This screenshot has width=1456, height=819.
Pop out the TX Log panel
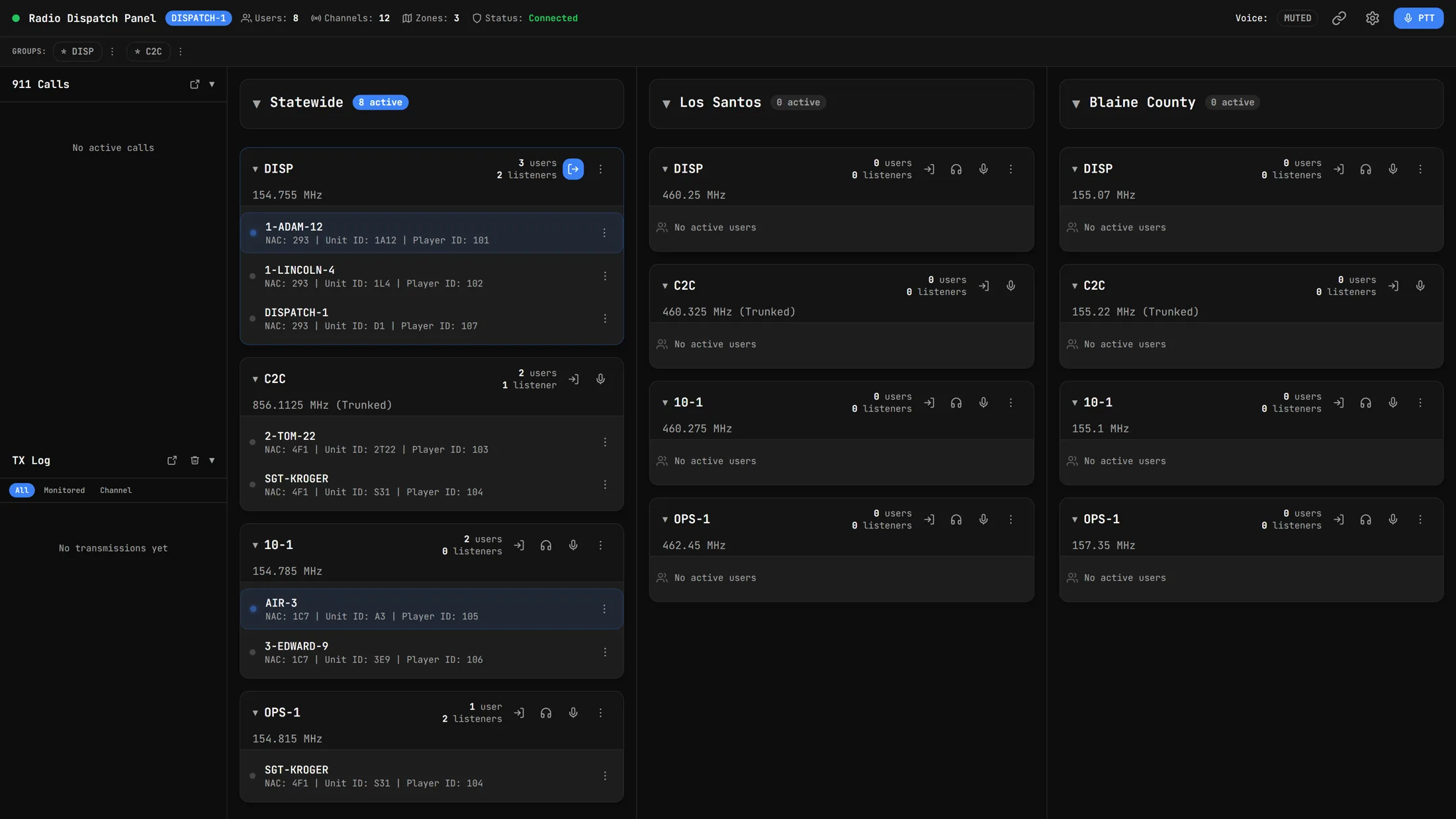click(172, 460)
